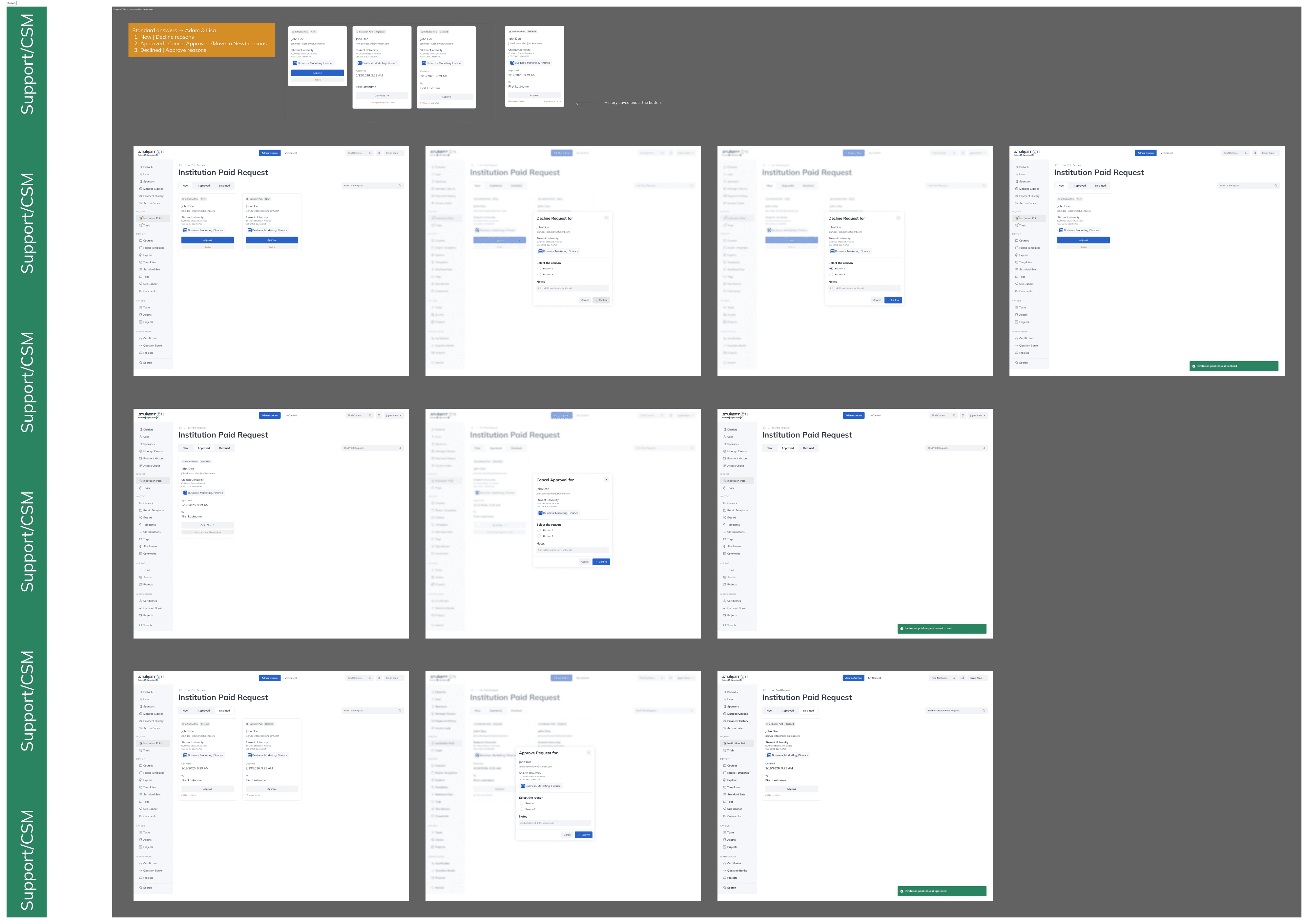
Task: Close the 'Cancel Approval for' dialog with X
Action: (x=606, y=480)
